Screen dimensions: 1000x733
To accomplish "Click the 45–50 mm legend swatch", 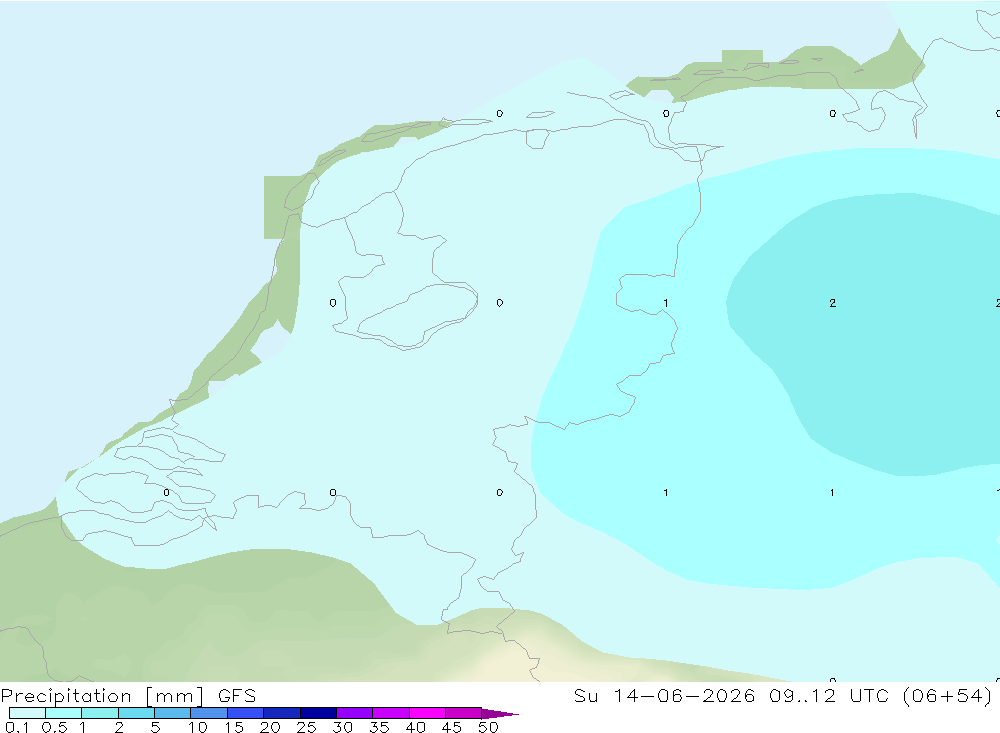I will coord(463,713).
